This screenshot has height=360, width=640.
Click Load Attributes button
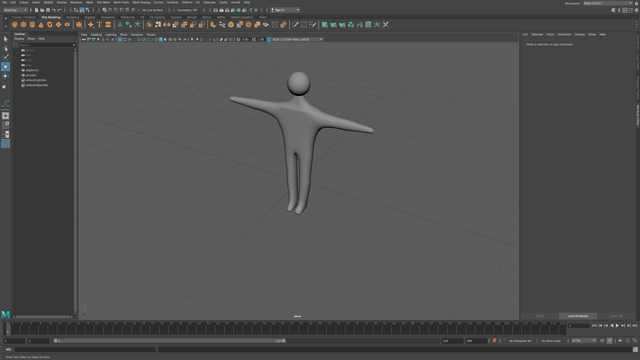click(x=578, y=316)
